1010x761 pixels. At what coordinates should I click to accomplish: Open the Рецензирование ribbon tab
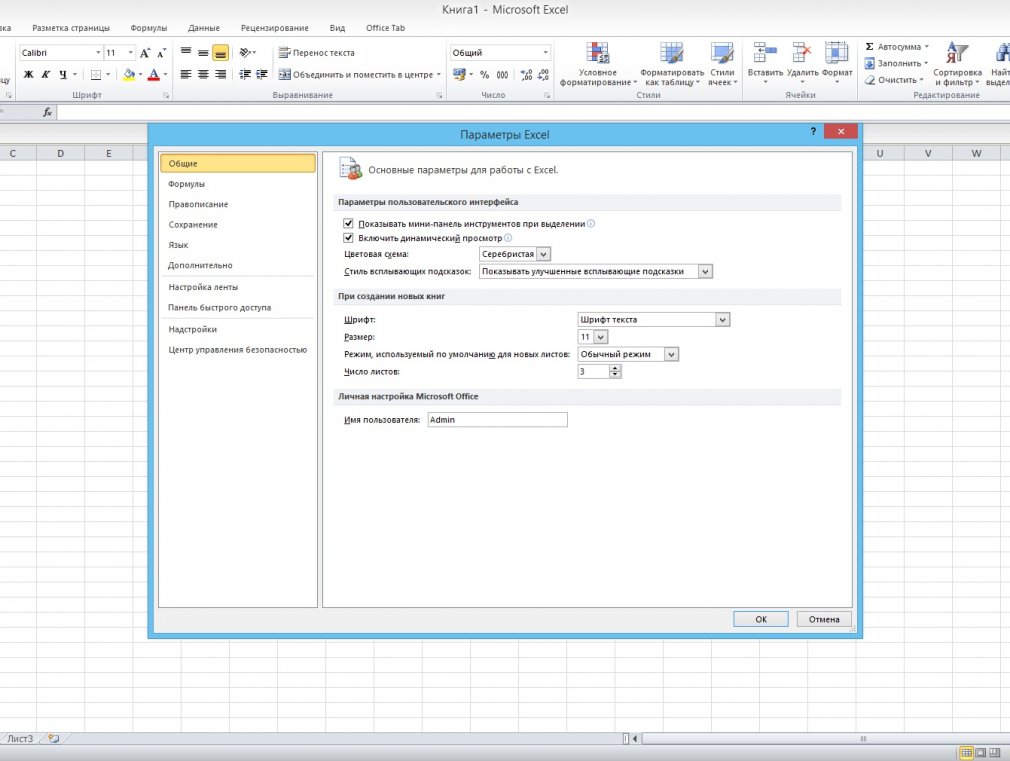274,28
